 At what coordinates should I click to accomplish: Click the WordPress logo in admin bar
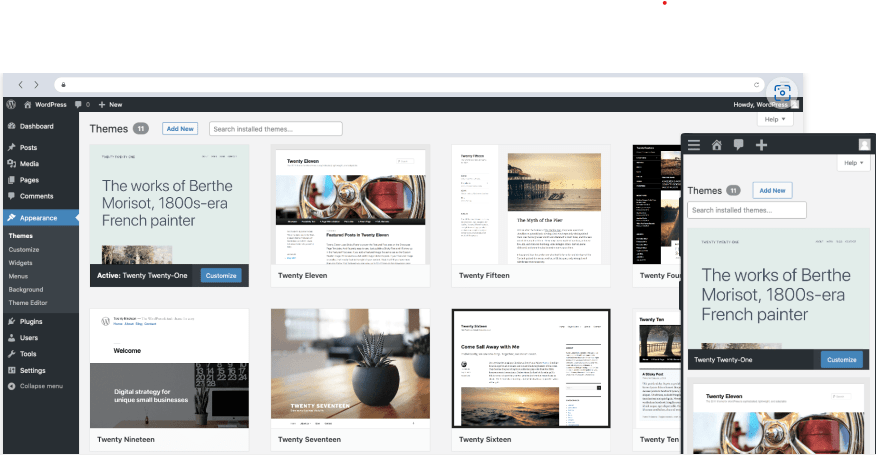(x=11, y=105)
